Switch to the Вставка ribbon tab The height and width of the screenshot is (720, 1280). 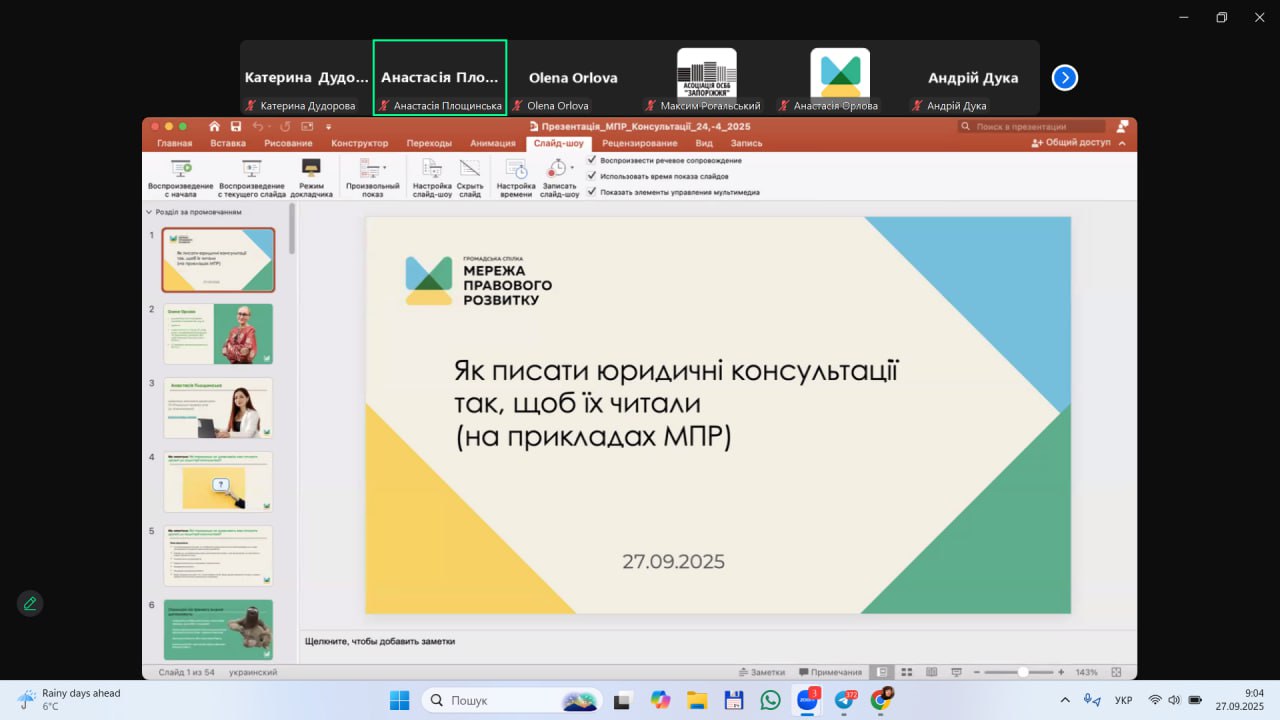point(228,143)
